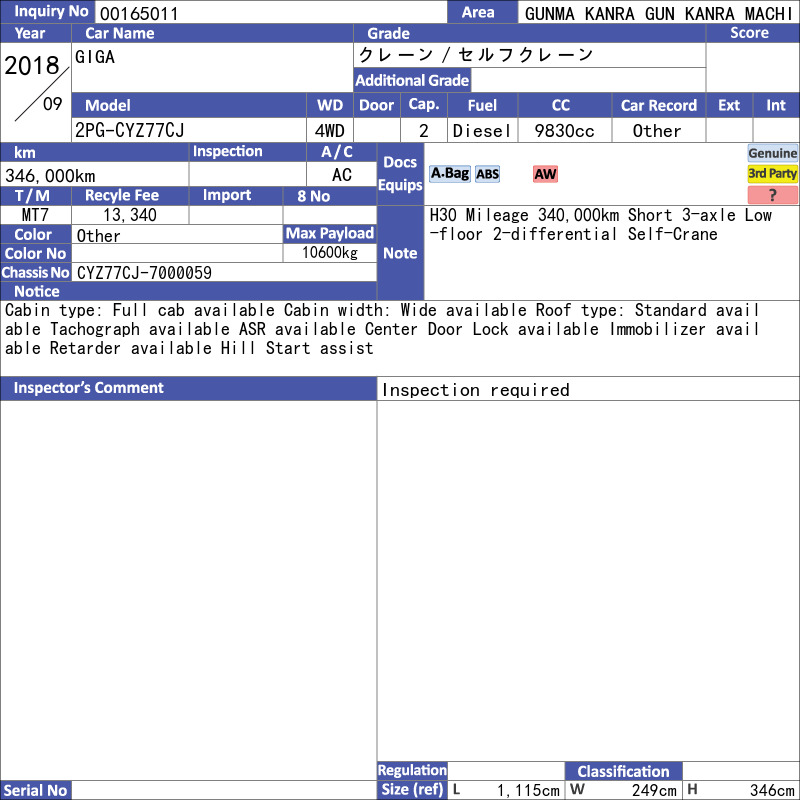
Task: Click the 8 No header cell
Action: tap(330, 196)
